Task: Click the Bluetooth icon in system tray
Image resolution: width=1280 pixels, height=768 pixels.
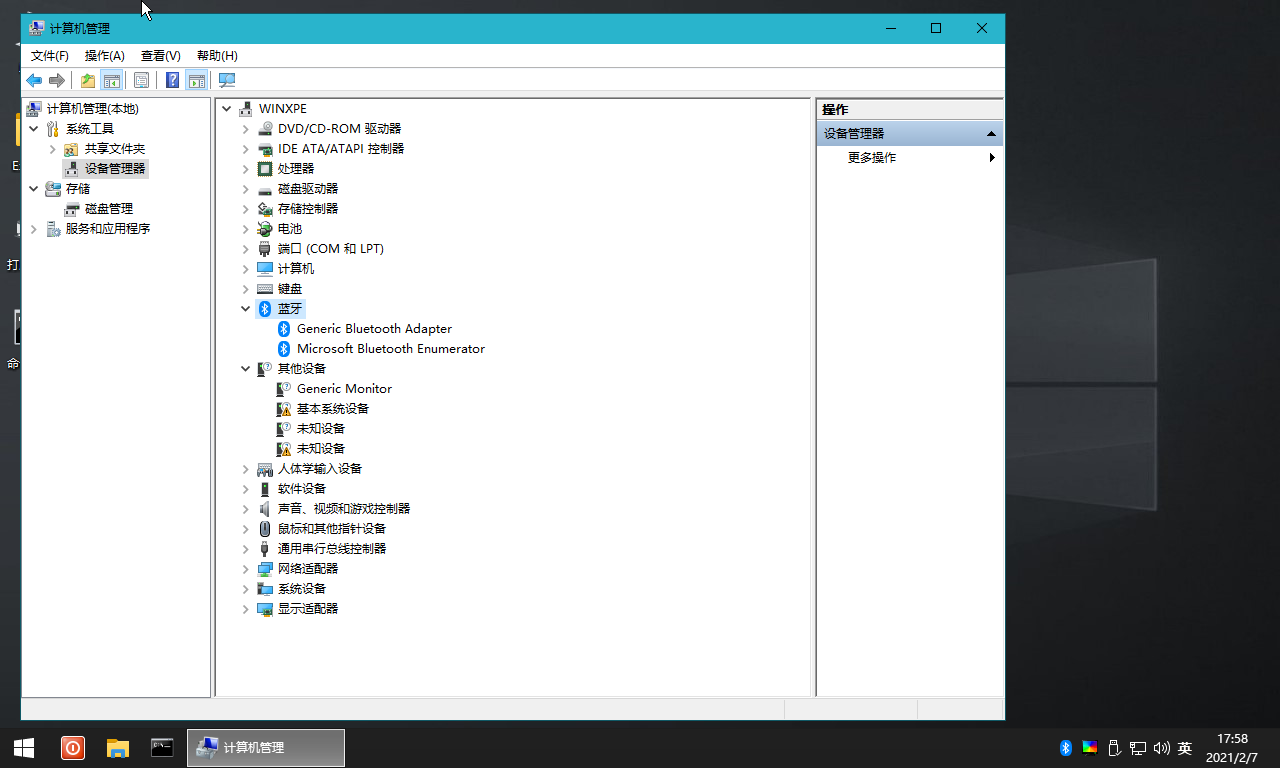Action: pyautogui.click(x=1066, y=748)
